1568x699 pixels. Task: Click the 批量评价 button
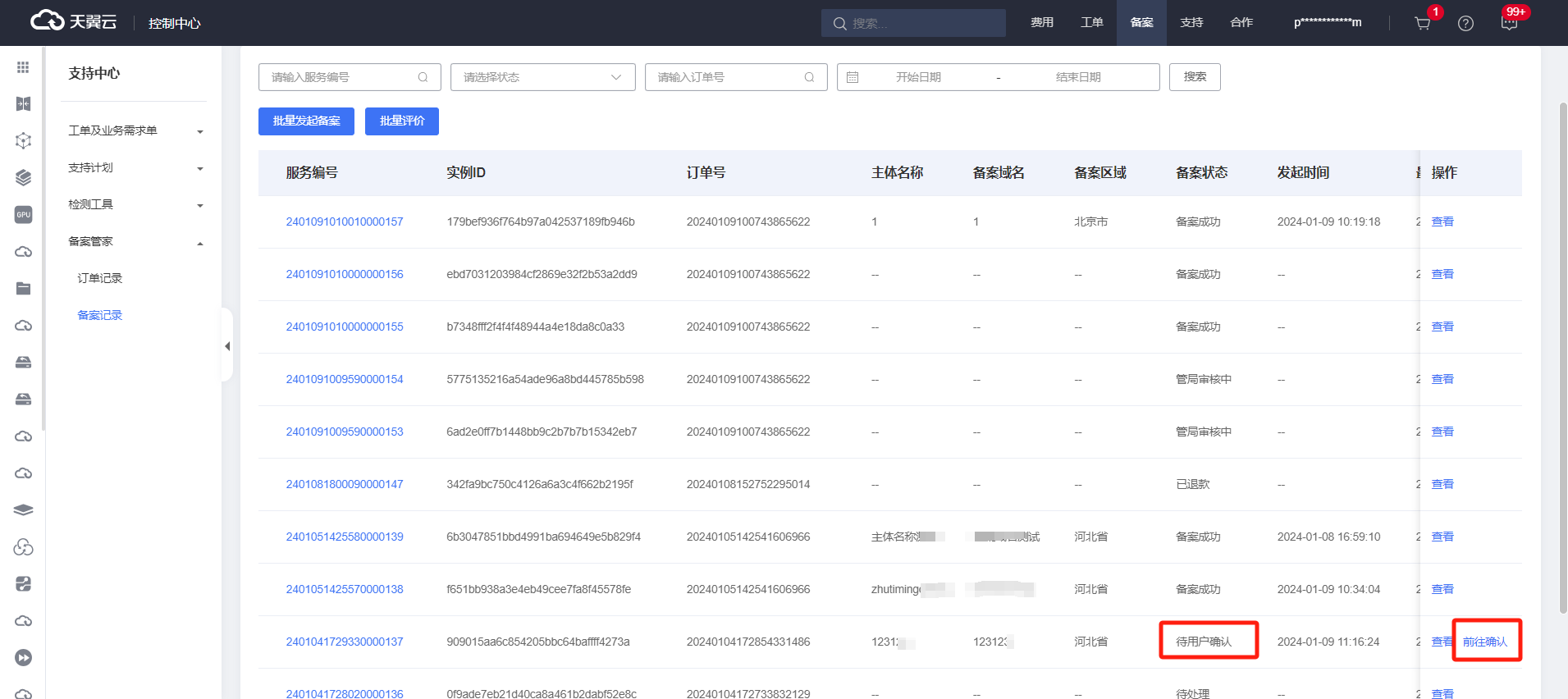[x=402, y=121]
